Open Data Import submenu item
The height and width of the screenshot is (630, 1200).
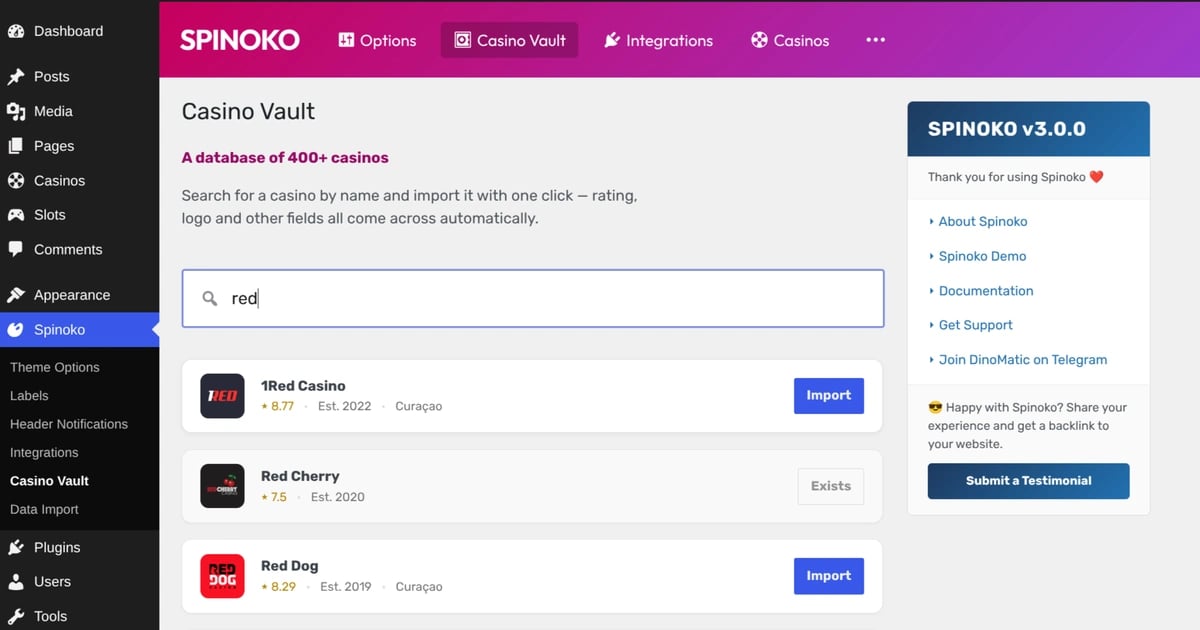(44, 510)
